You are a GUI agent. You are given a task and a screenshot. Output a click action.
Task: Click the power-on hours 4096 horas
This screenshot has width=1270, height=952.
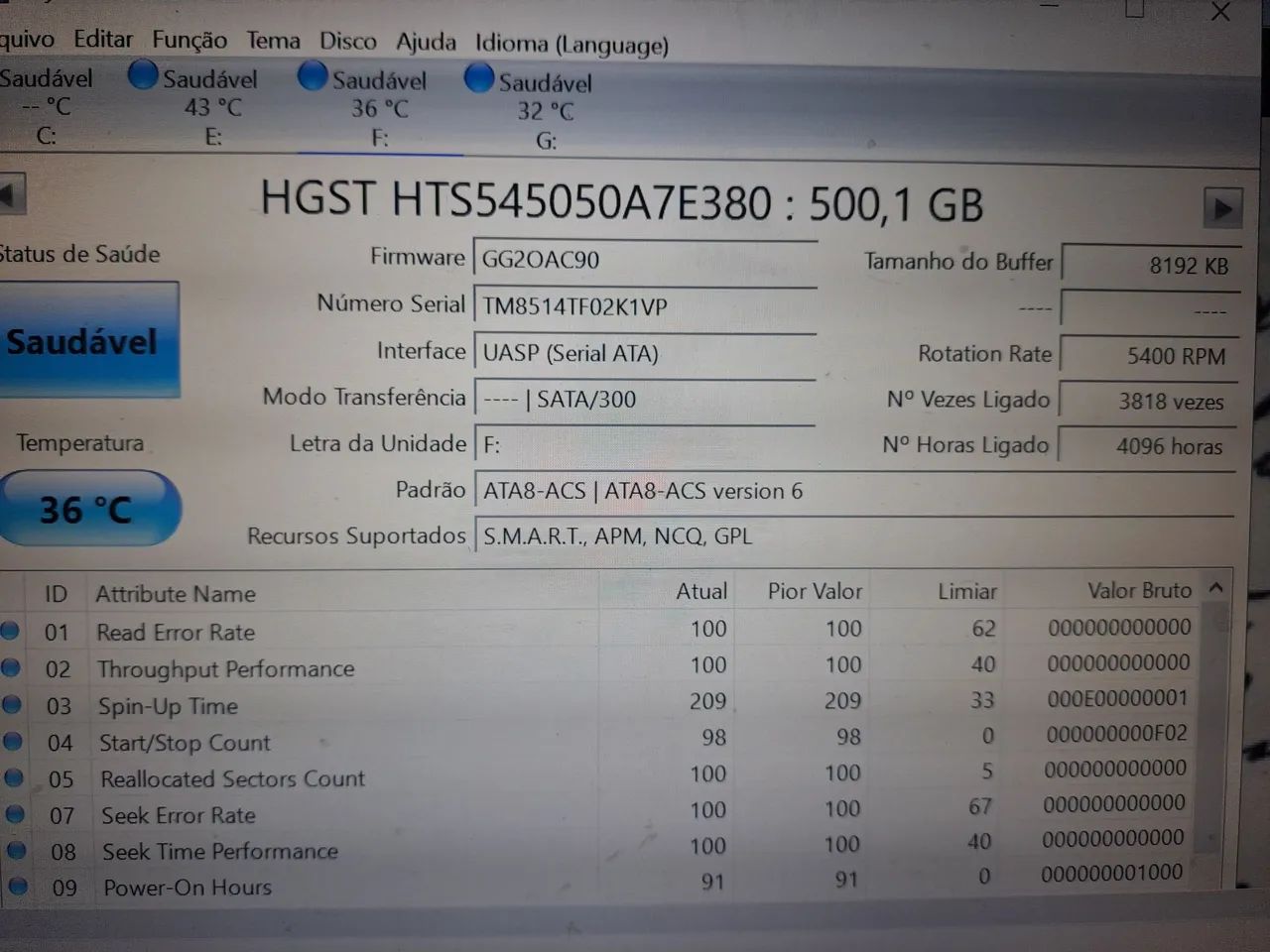pyautogui.click(x=1147, y=446)
